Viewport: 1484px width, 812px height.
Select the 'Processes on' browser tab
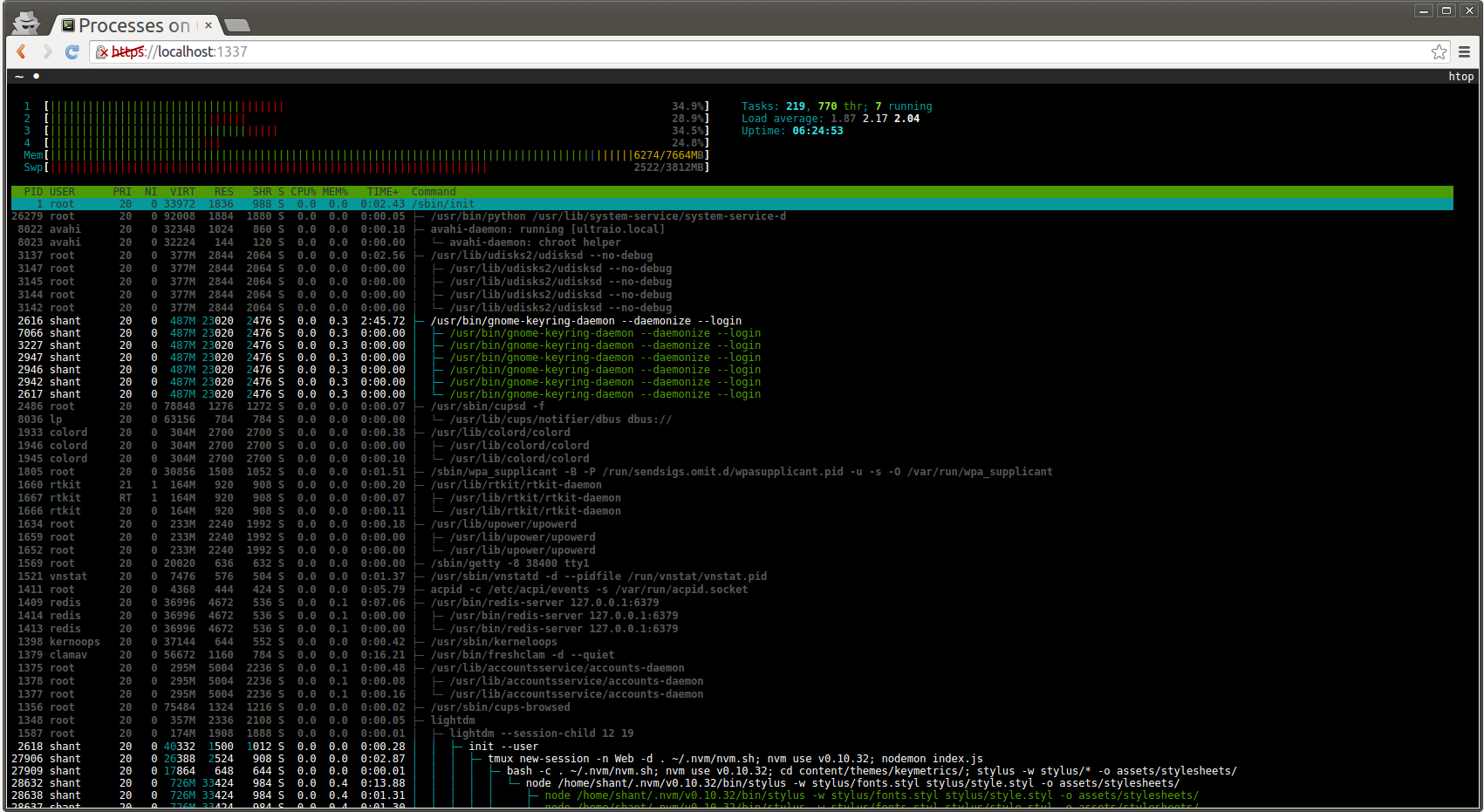[134, 25]
